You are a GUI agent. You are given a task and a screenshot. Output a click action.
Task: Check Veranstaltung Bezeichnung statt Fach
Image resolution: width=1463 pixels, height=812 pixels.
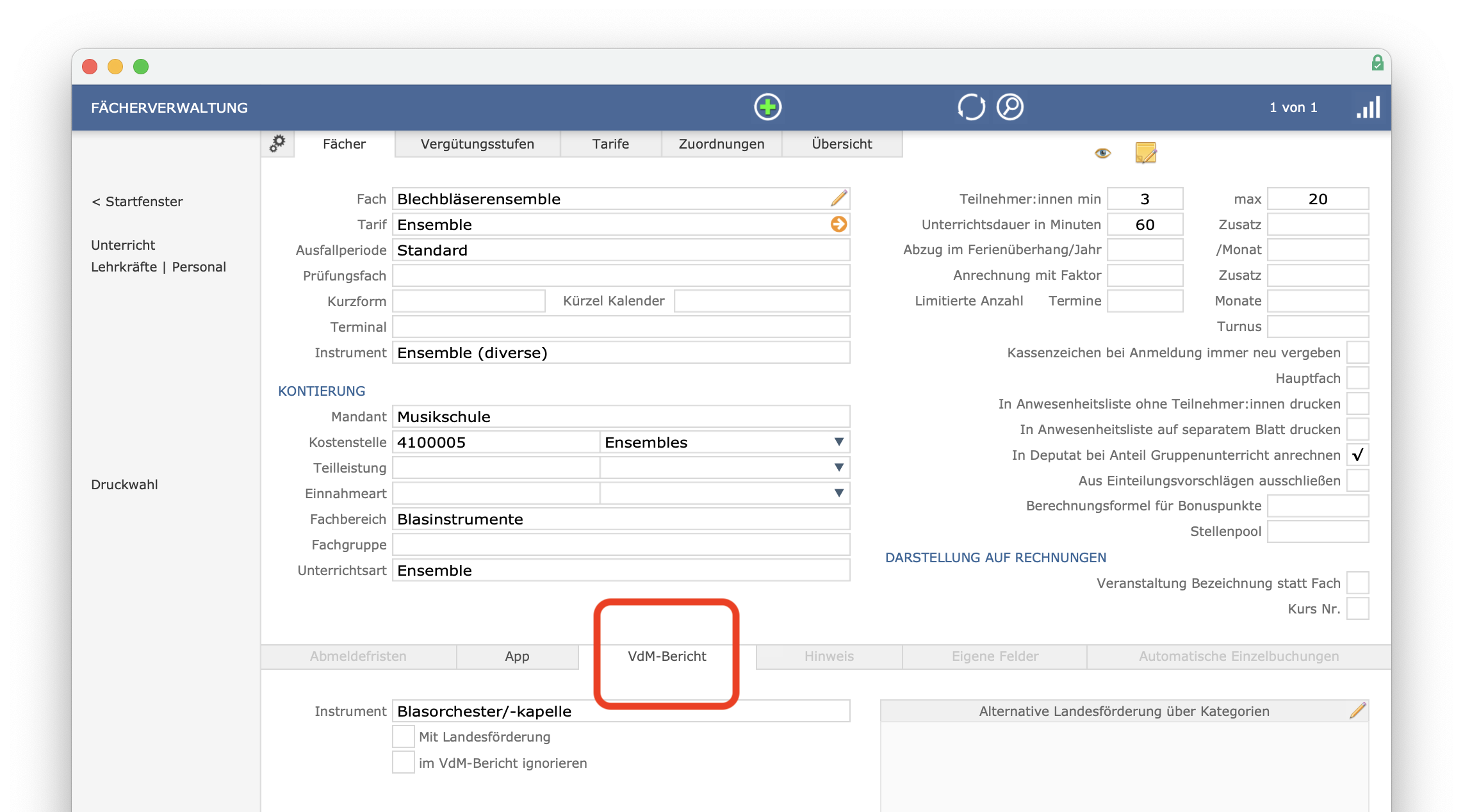click(x=1357, y=583)
